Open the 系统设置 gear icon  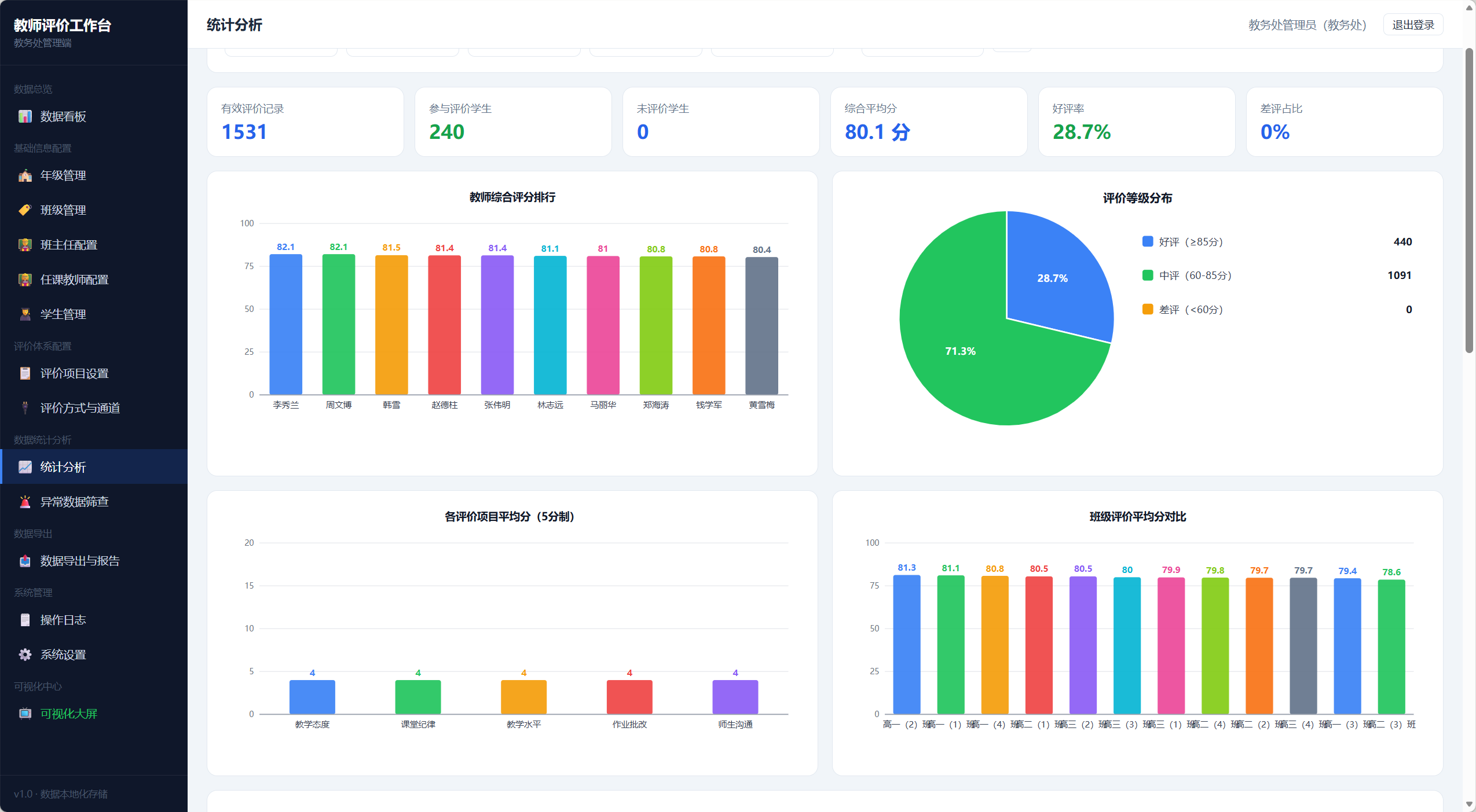(x=25, y=655)
